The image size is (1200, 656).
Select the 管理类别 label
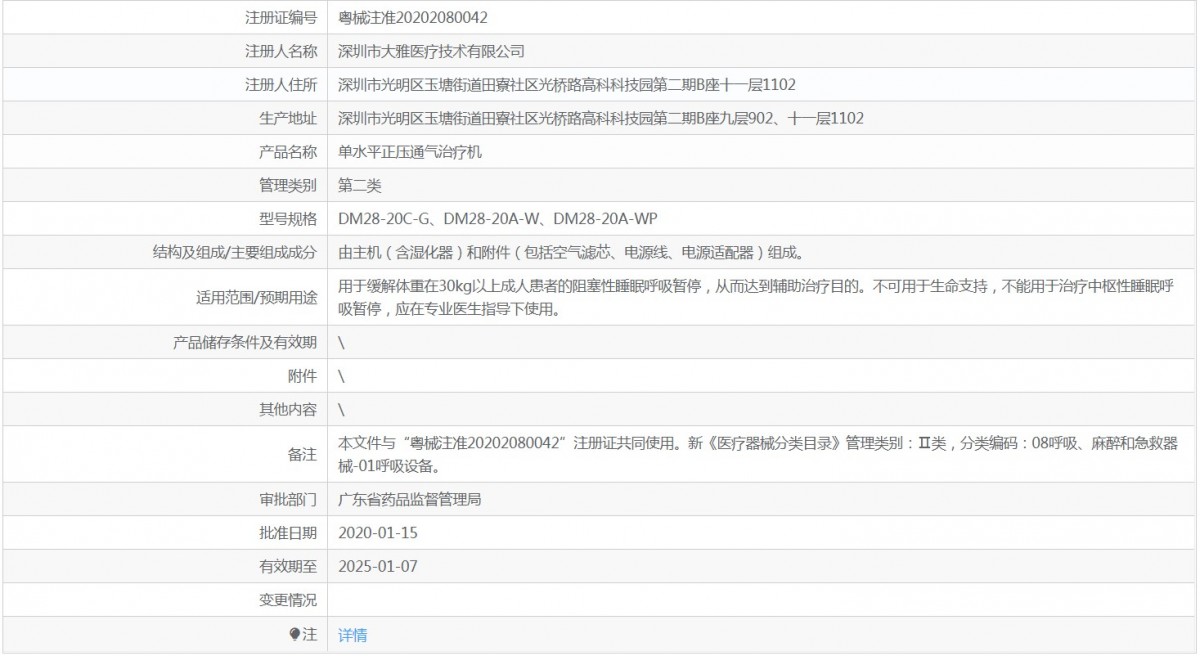pos(288,185)
